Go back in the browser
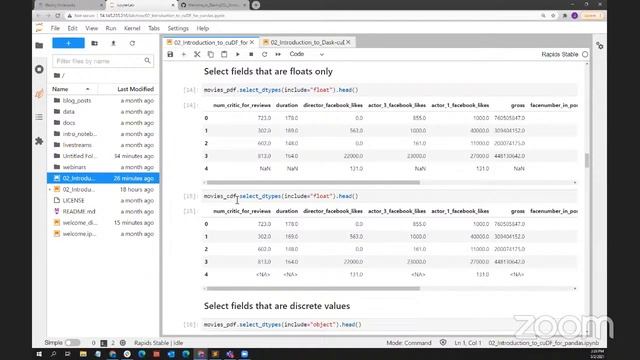The width and height of the screenshot is (640, 360). [38, 16]
